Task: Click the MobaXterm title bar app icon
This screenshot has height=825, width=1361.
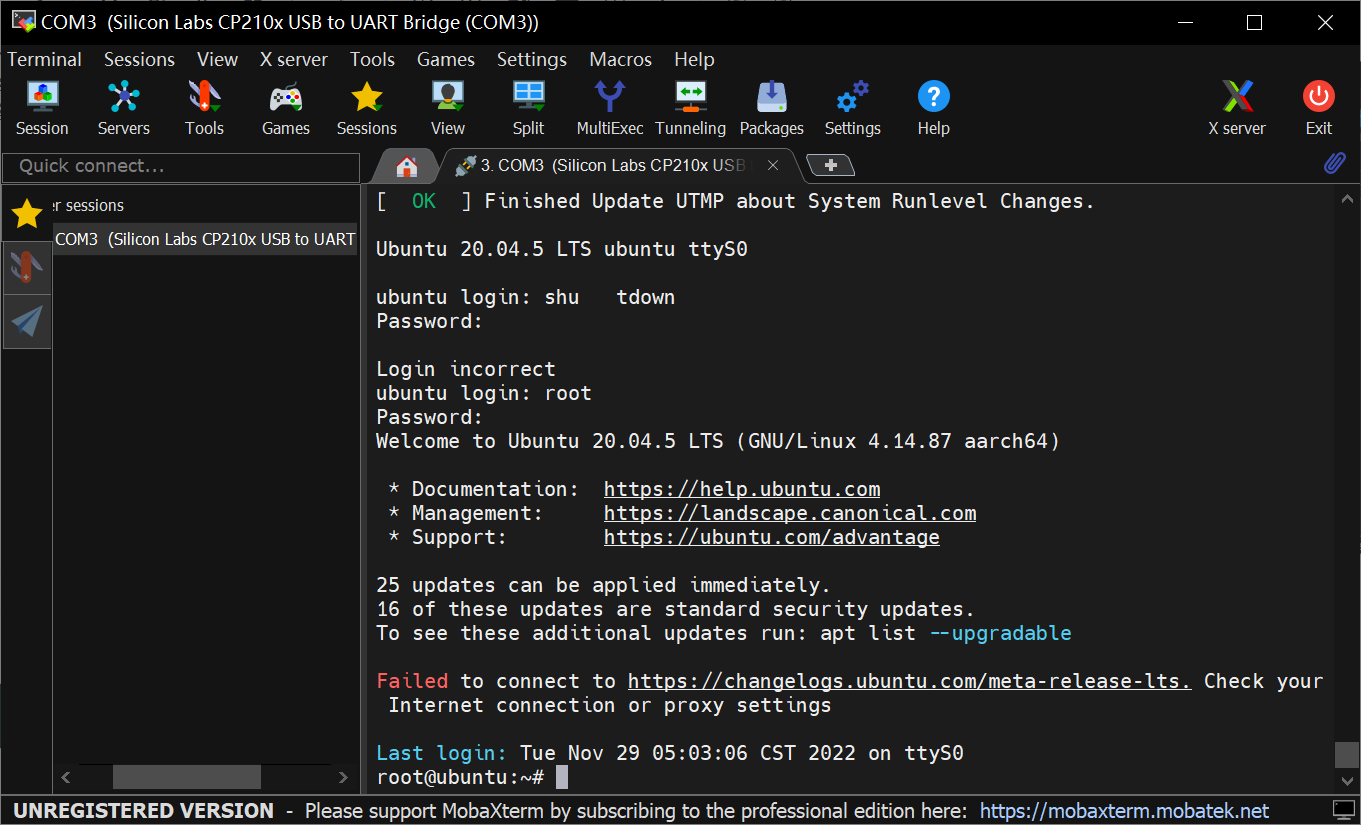Action: coord(22,22)
